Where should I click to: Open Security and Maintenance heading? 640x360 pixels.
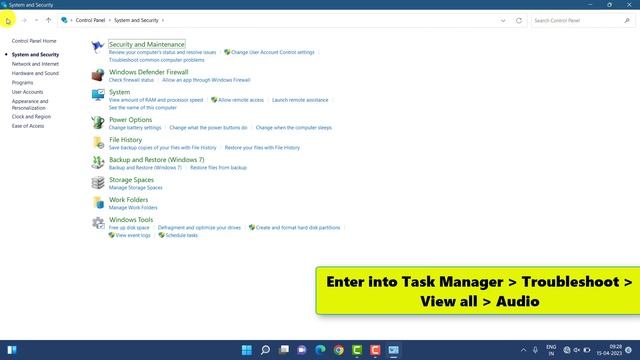coord(147,44)
